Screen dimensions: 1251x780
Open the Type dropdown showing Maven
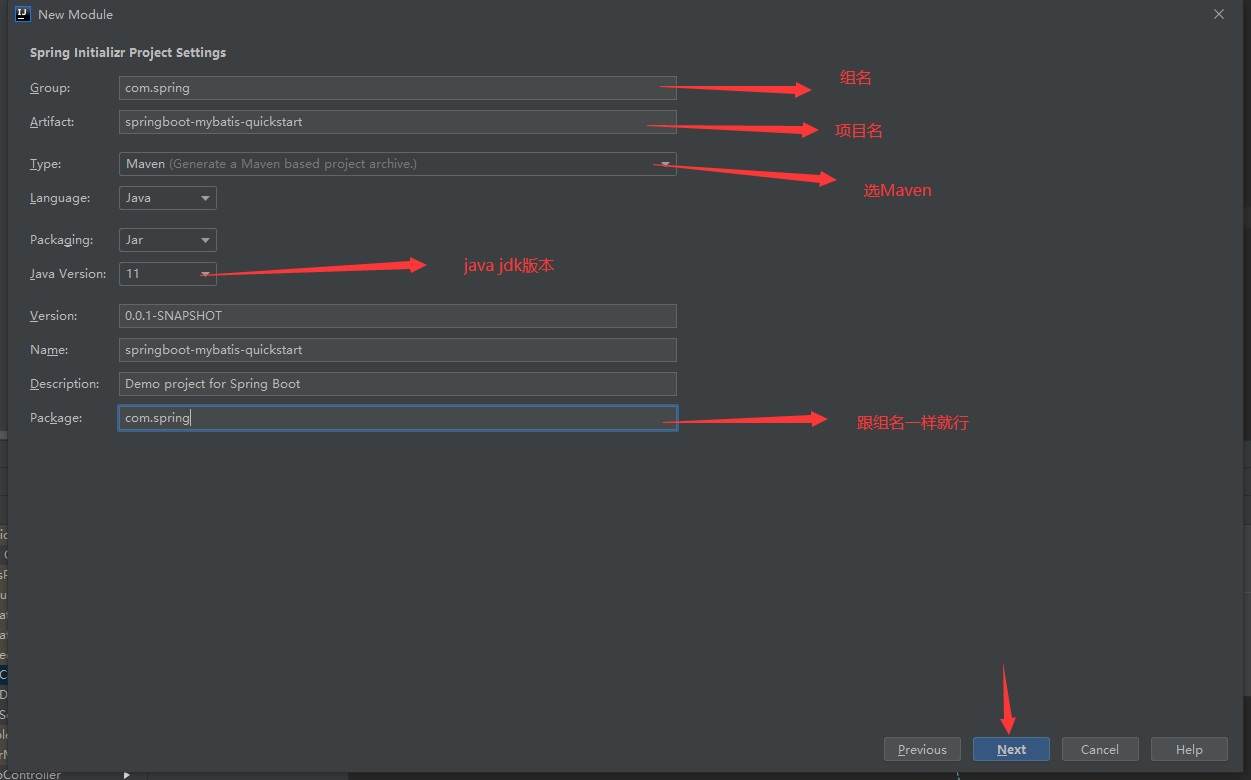point(397,164)
